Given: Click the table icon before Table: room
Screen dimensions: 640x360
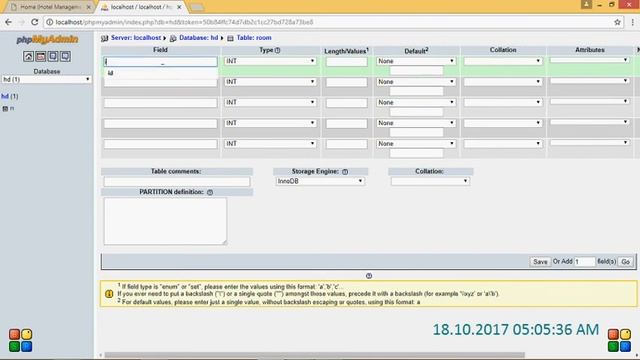Looking at the screenshot, I should pyautogui.click(x=230, y=38).
